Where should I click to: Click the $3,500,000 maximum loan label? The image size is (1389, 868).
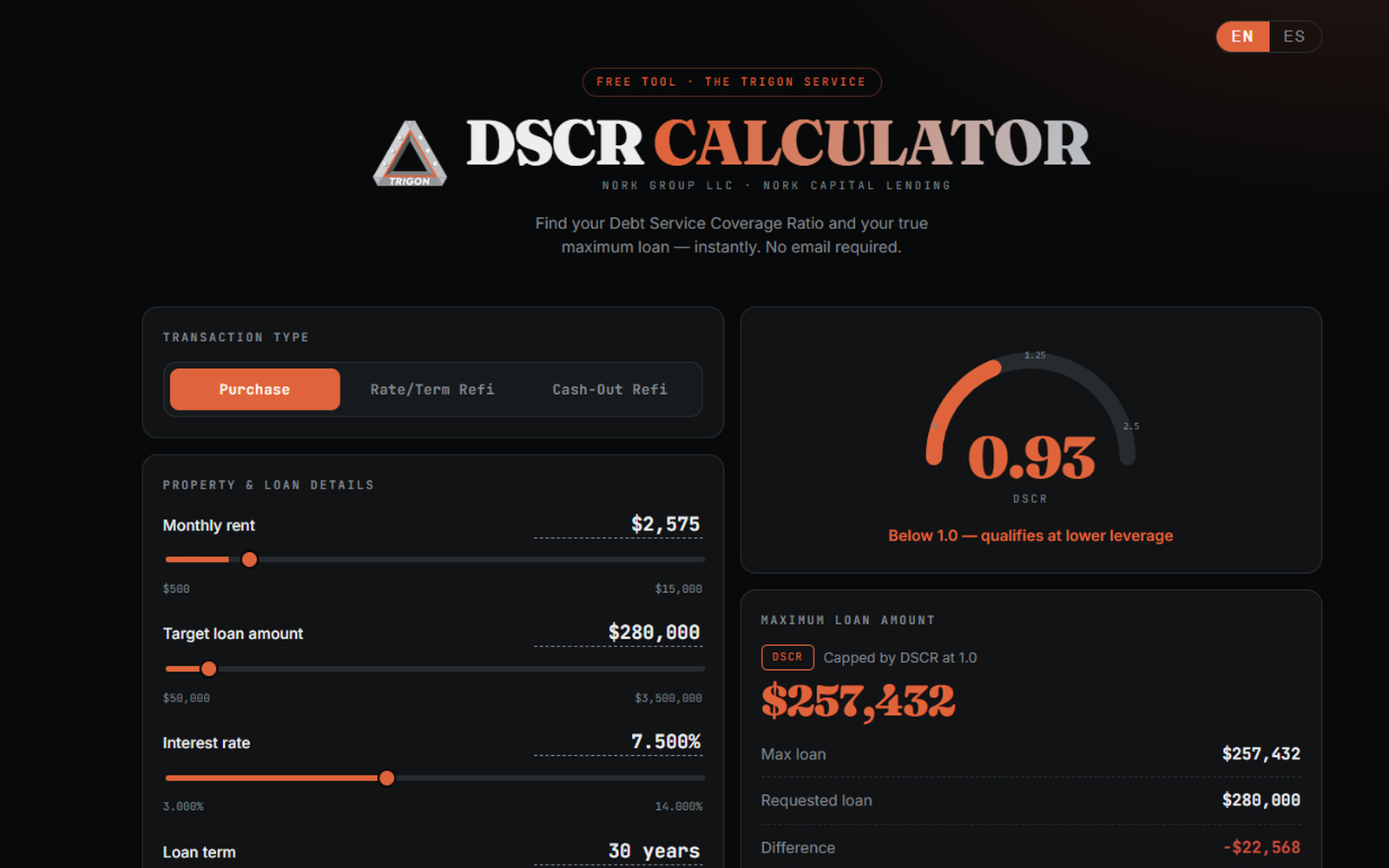668,698
